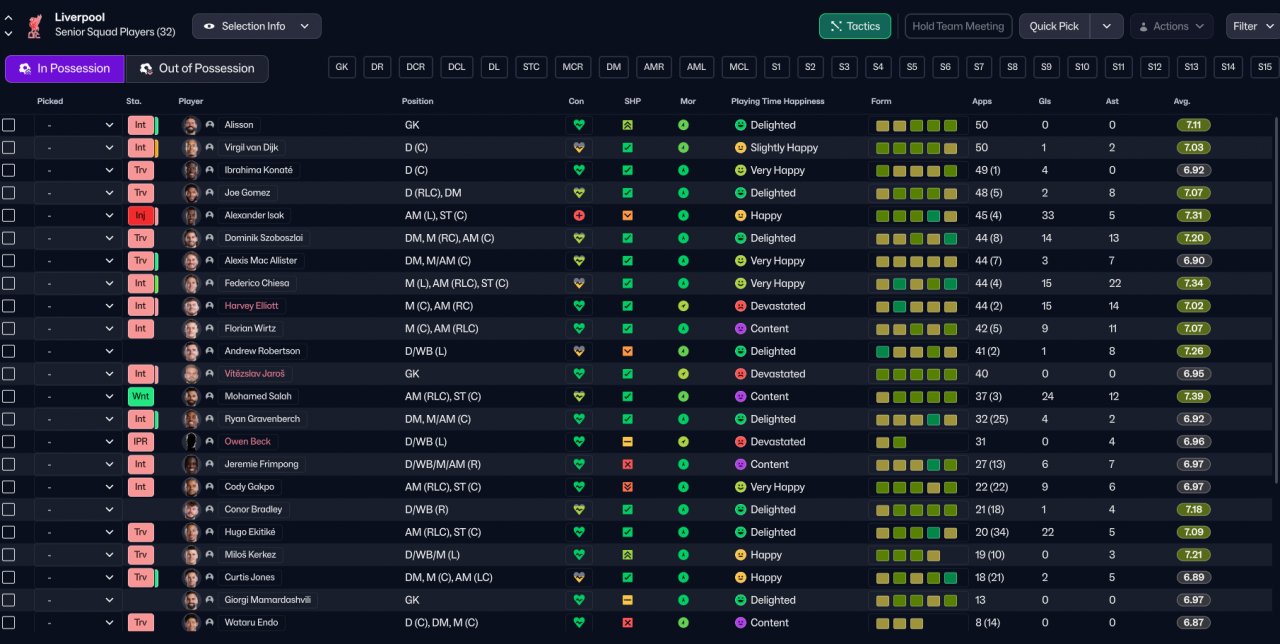Tick the checkbox for Cody Gakpo

tap(9, 487)
